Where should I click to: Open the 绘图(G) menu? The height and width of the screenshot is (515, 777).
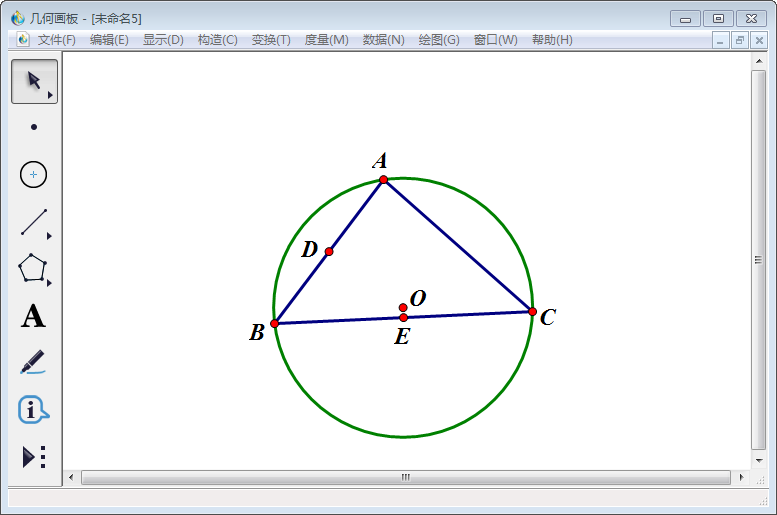click(439, 40)
